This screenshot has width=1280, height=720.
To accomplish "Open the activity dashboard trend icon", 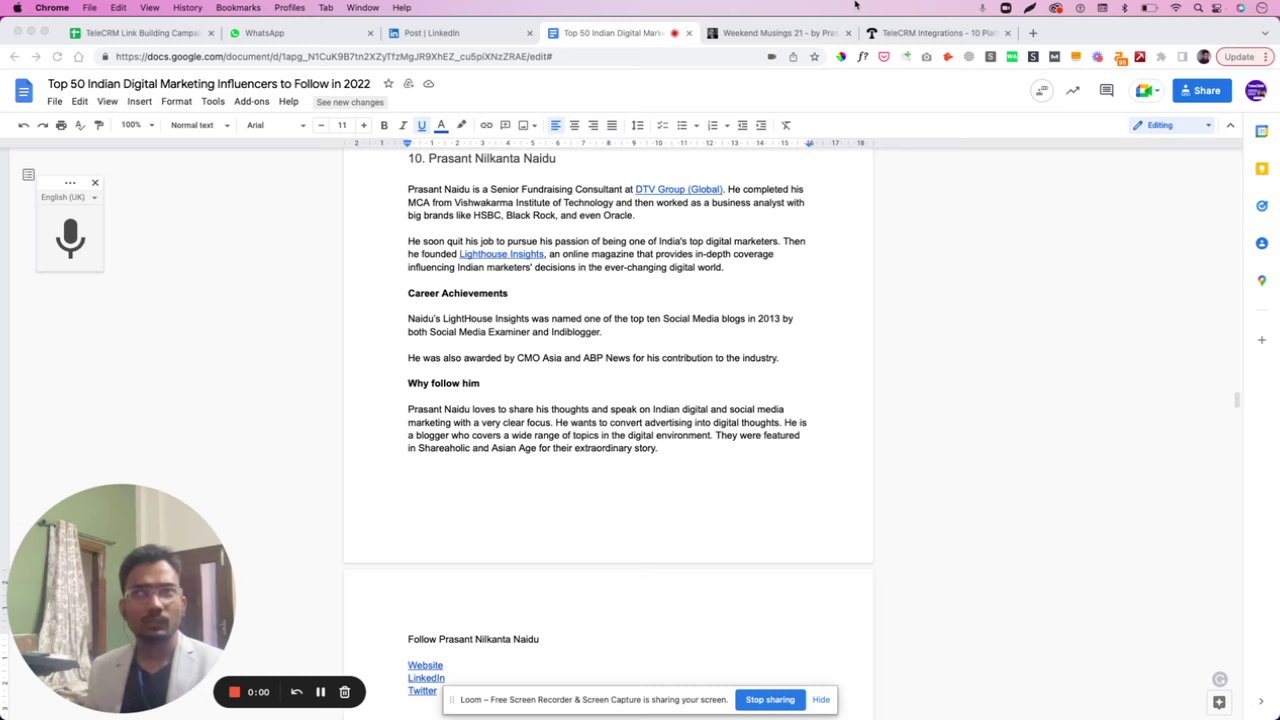I will (1073, 91).
